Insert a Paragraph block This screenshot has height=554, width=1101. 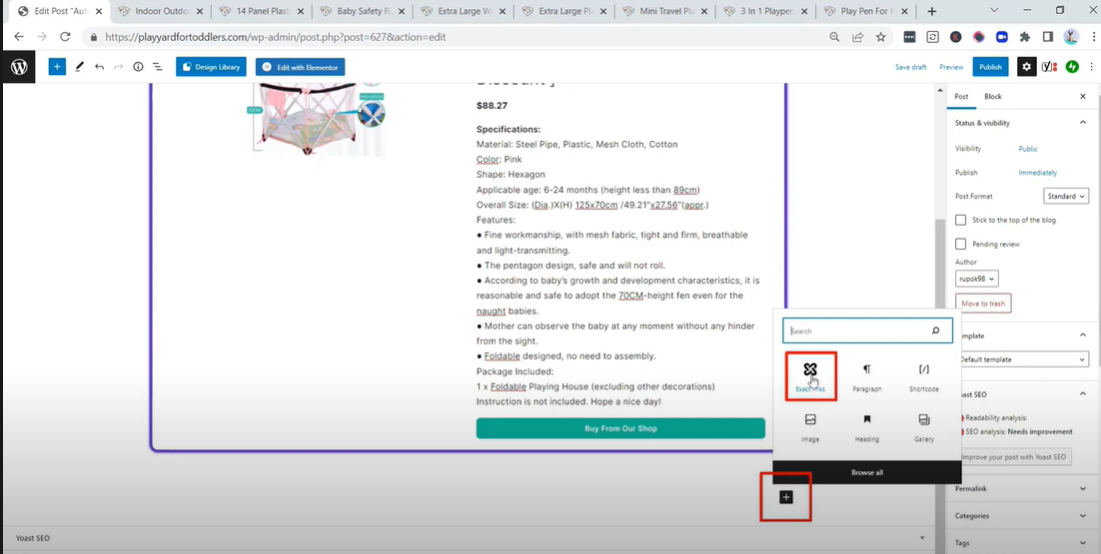tap(867, 376)
